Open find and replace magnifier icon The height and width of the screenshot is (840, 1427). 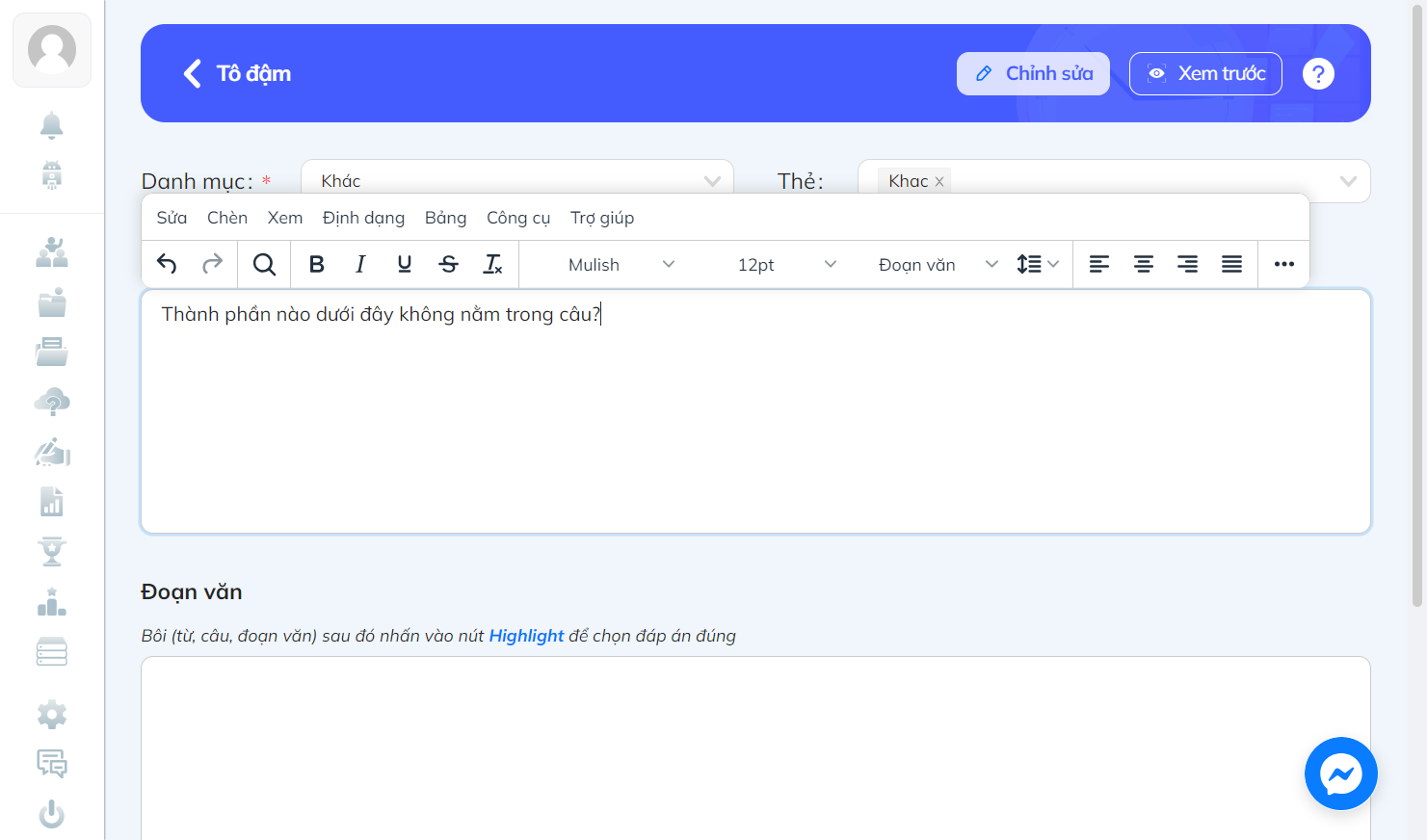pyautogui.click(x=264, y=264)
